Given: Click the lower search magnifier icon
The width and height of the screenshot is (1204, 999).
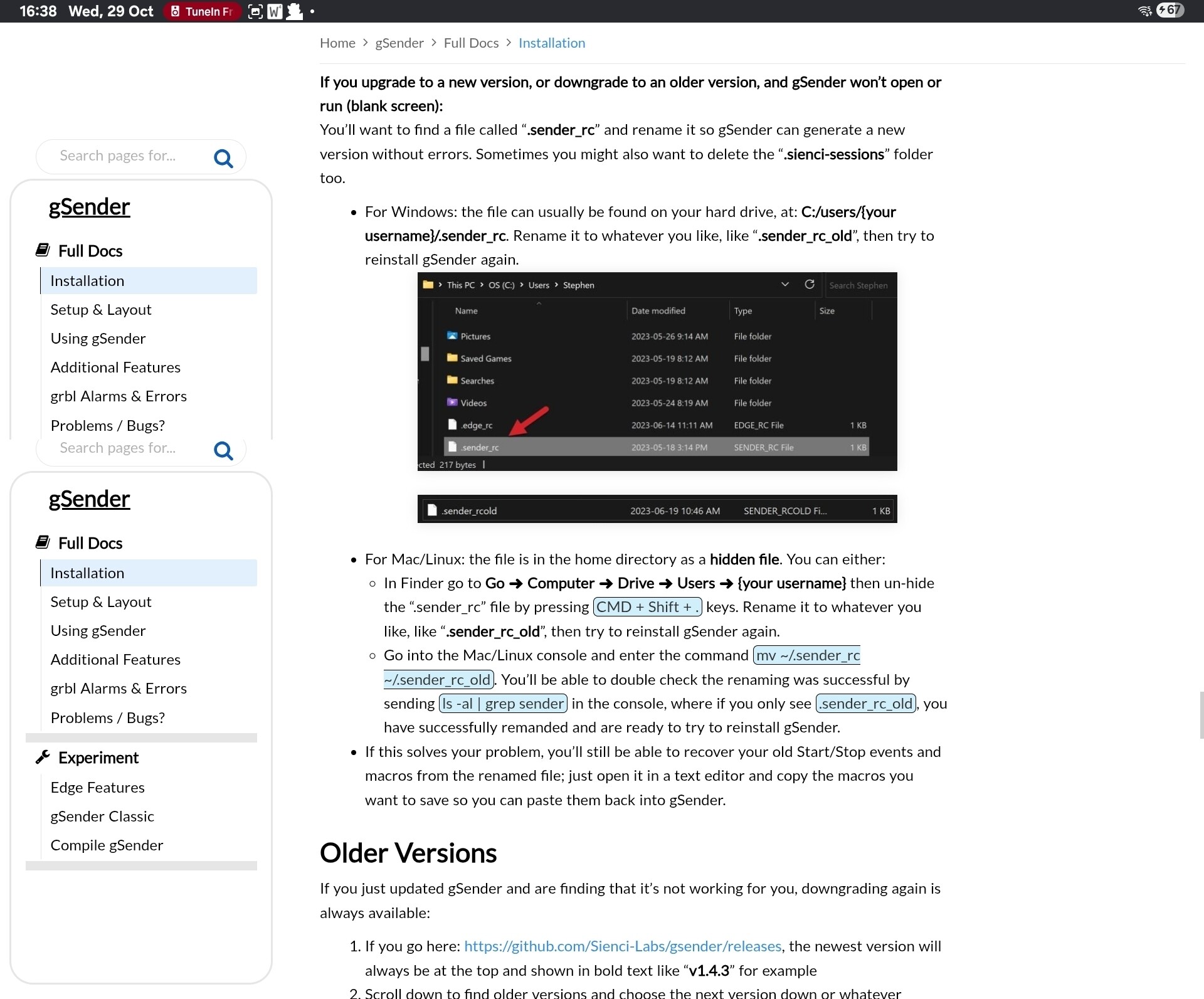Looking at the screenshot, I should tap(223, 450).
